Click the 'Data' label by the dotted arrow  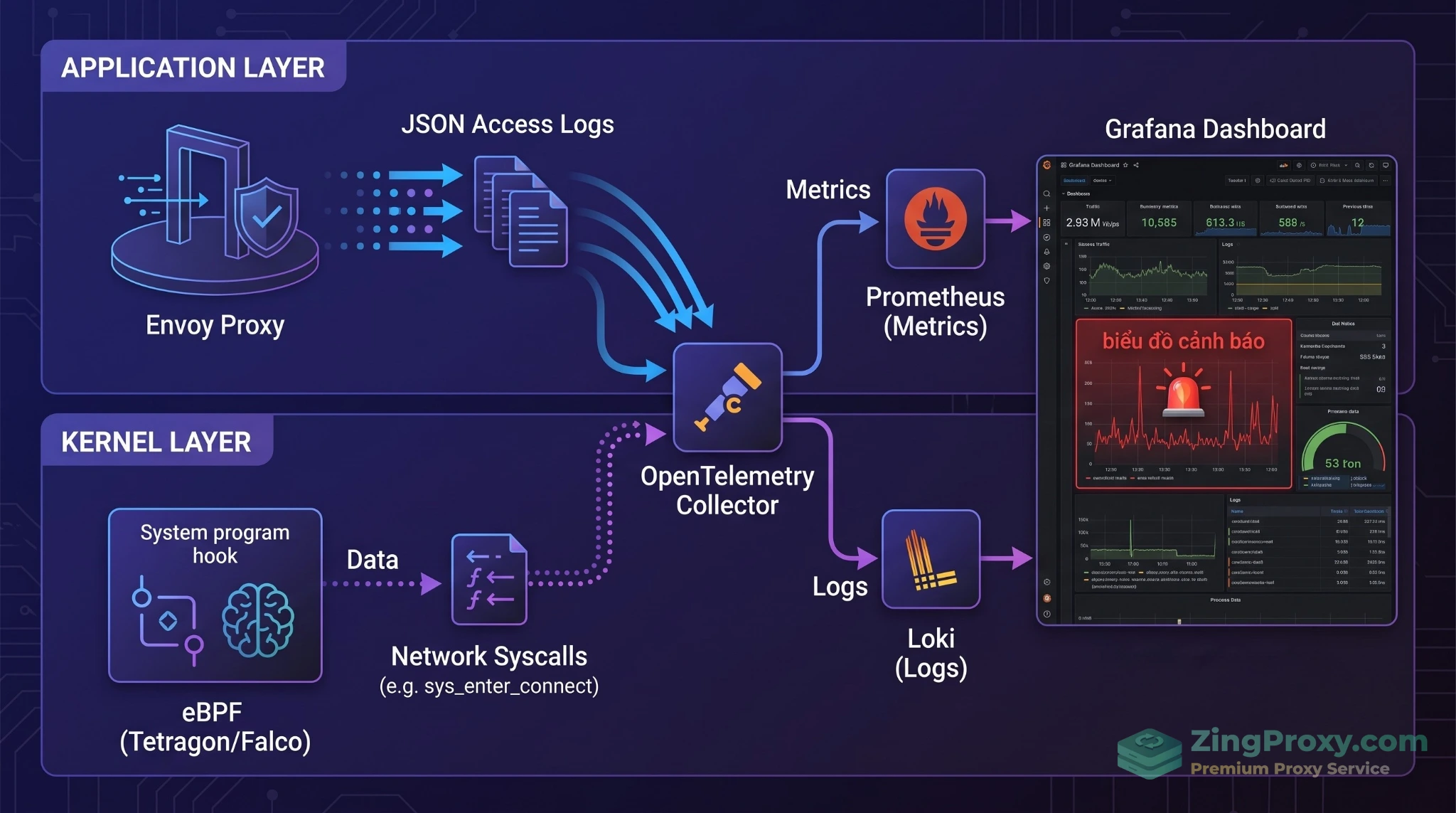373,560
